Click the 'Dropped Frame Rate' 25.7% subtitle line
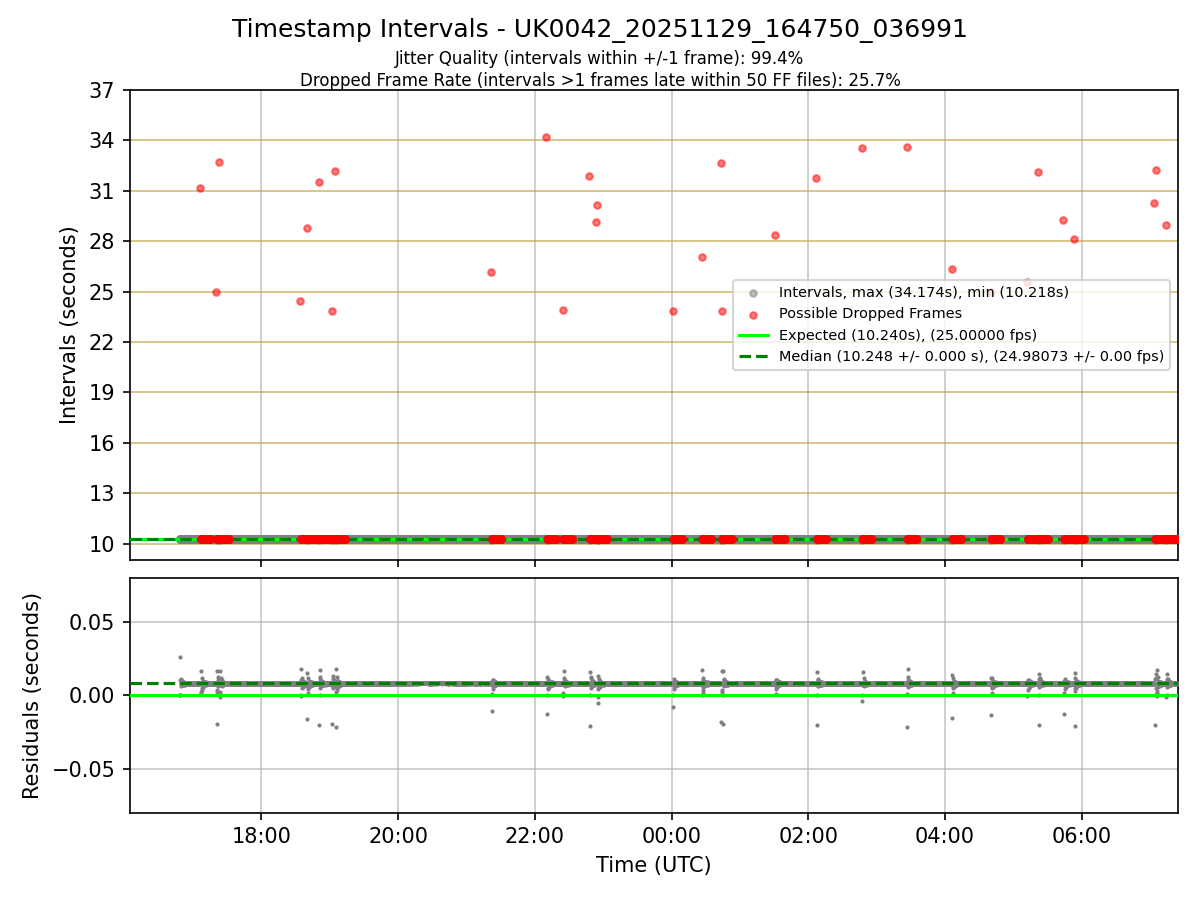Viewport: 1200px width, 900px height. pyautogui.click(x=600, y=80)
